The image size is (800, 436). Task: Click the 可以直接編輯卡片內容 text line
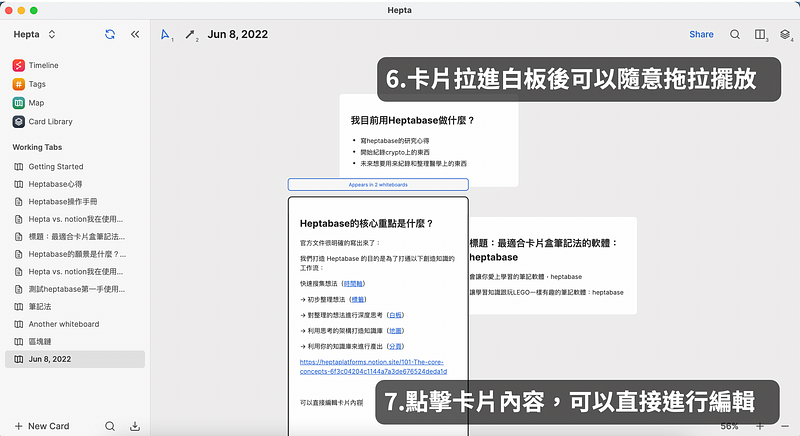click(x=332, y=403)
